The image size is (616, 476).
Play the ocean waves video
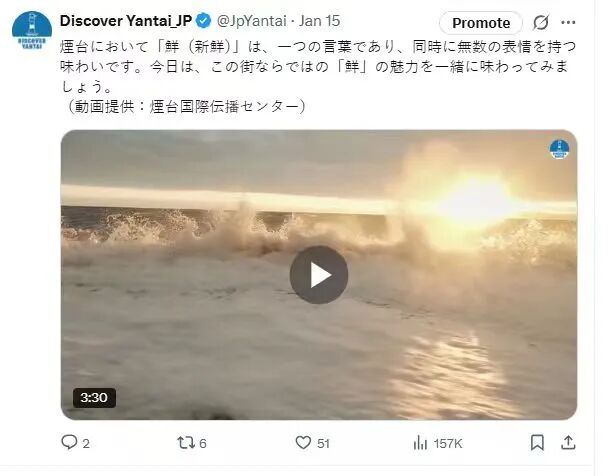(319, 275)
